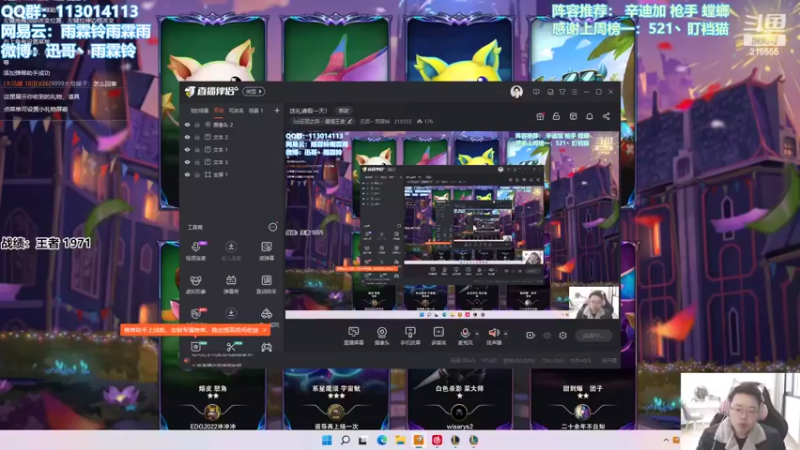Open File Explorer from the taskbar

click(x=400, y=440)
